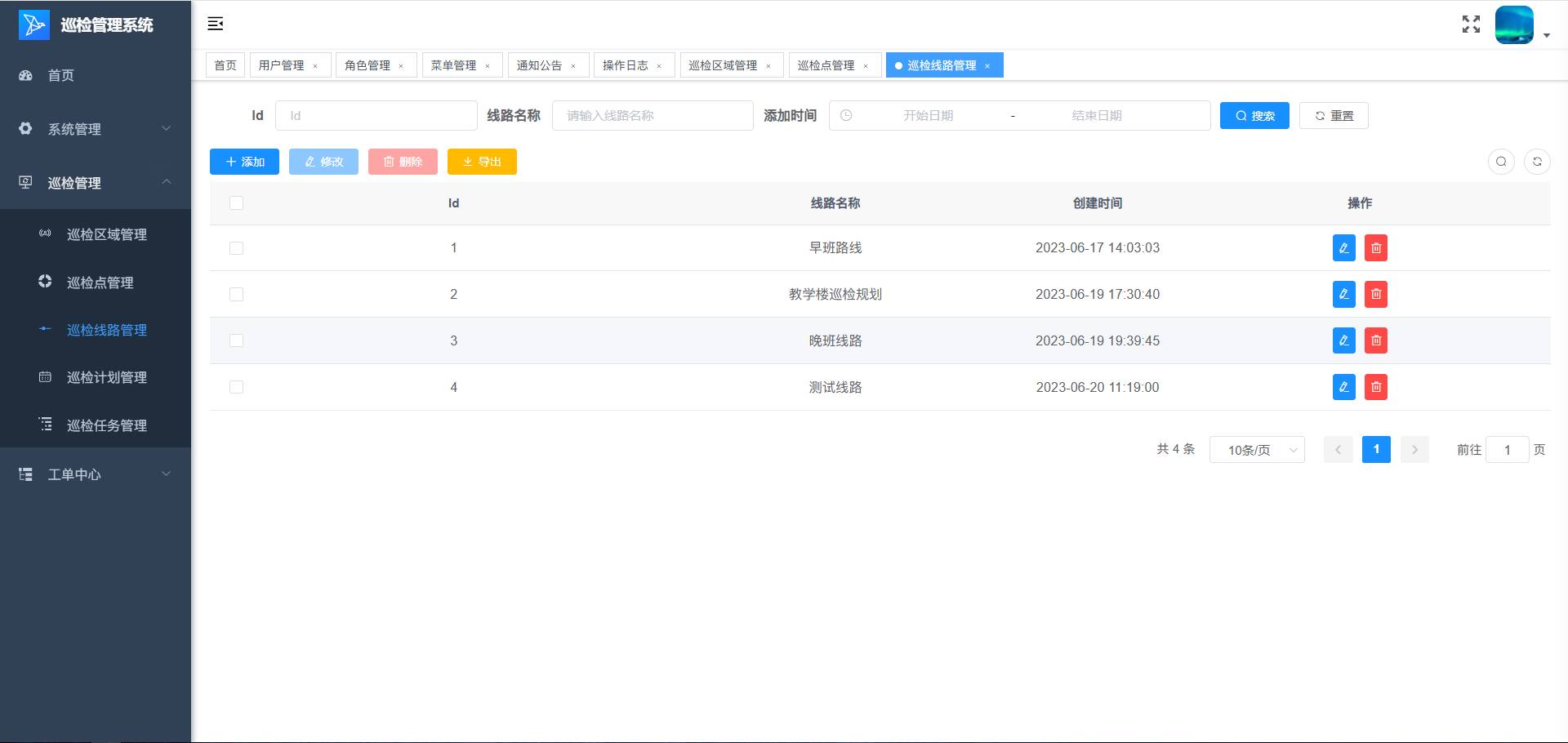This screenshot has height=743, width=1568.
Task: Delete the 测试线路 row using trash icon
Action: [x=1376, y=387]
